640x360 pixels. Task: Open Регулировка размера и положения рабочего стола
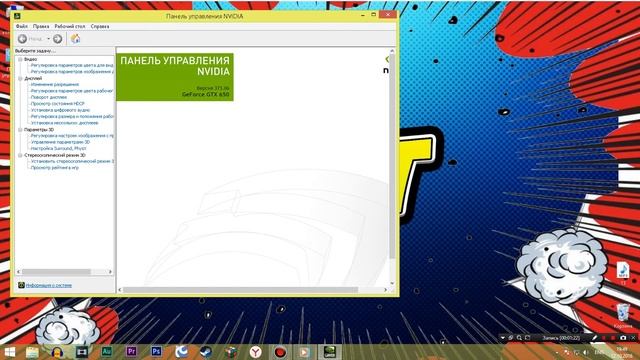72,116
